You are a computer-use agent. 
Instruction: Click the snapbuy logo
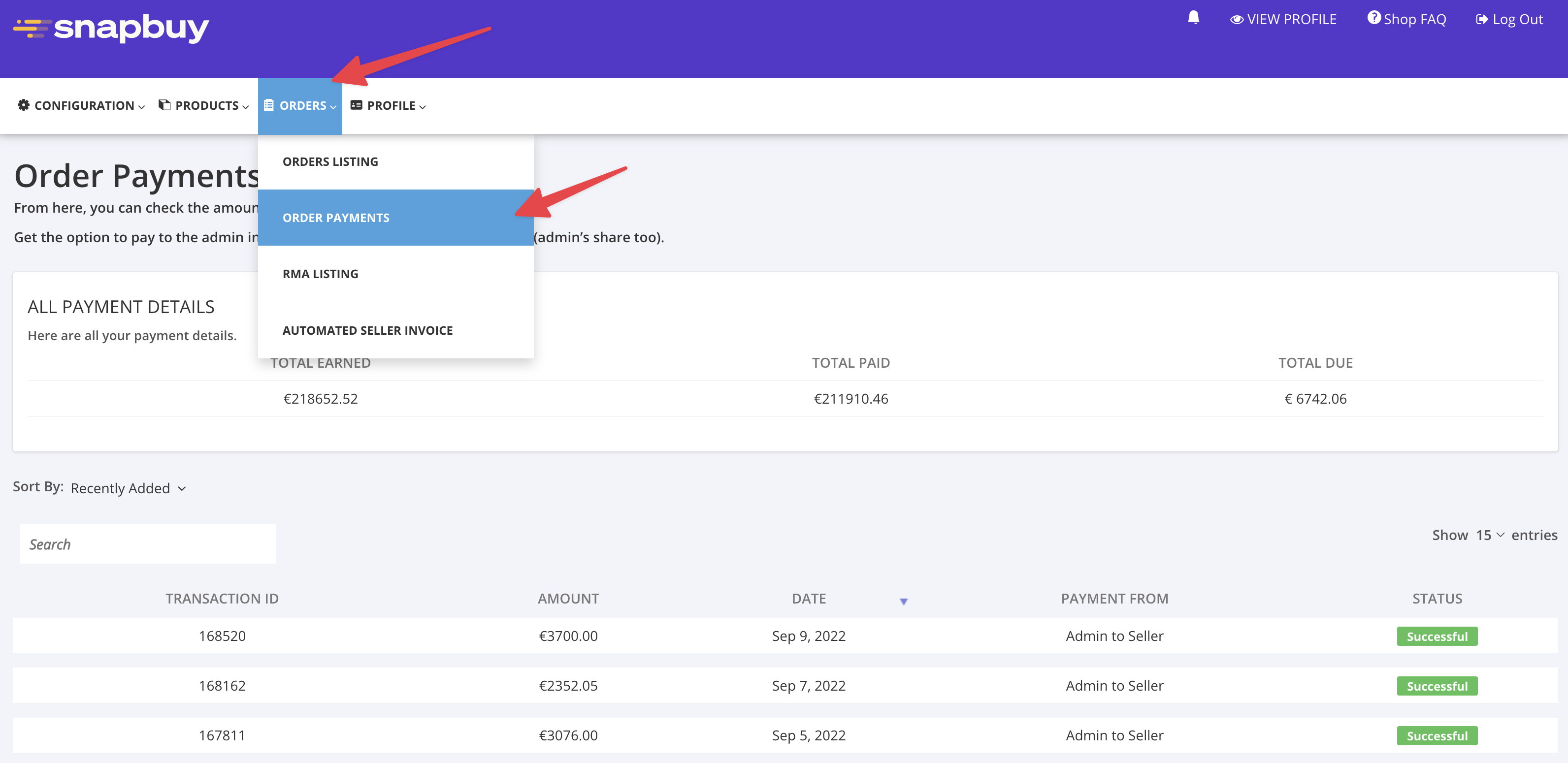[111, 28]
